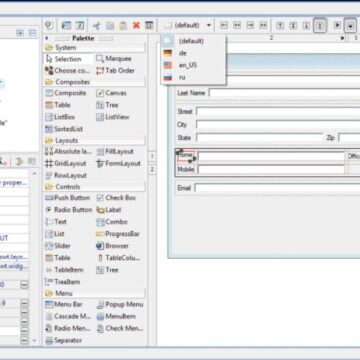Pick the Label control from palette
The image size is (360, 360).
click(x=109, y=210)
